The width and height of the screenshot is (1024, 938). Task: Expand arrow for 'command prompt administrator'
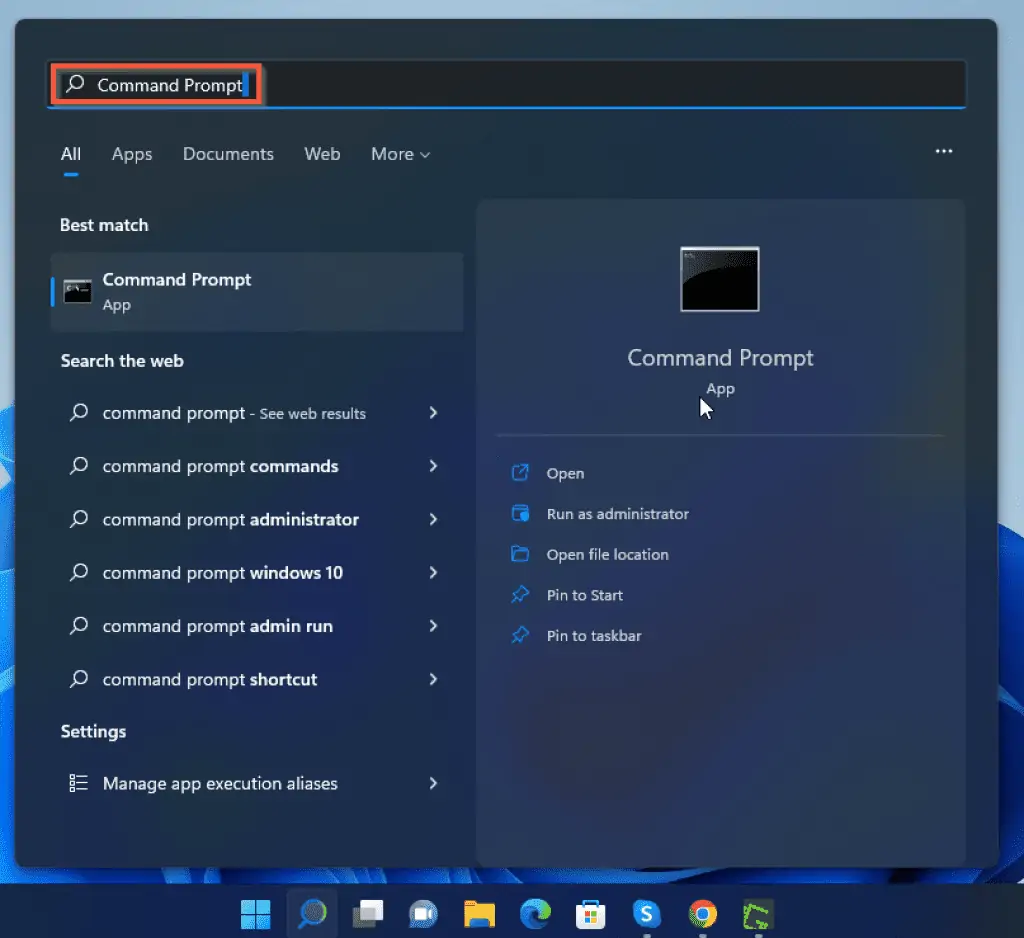point(433,520)
